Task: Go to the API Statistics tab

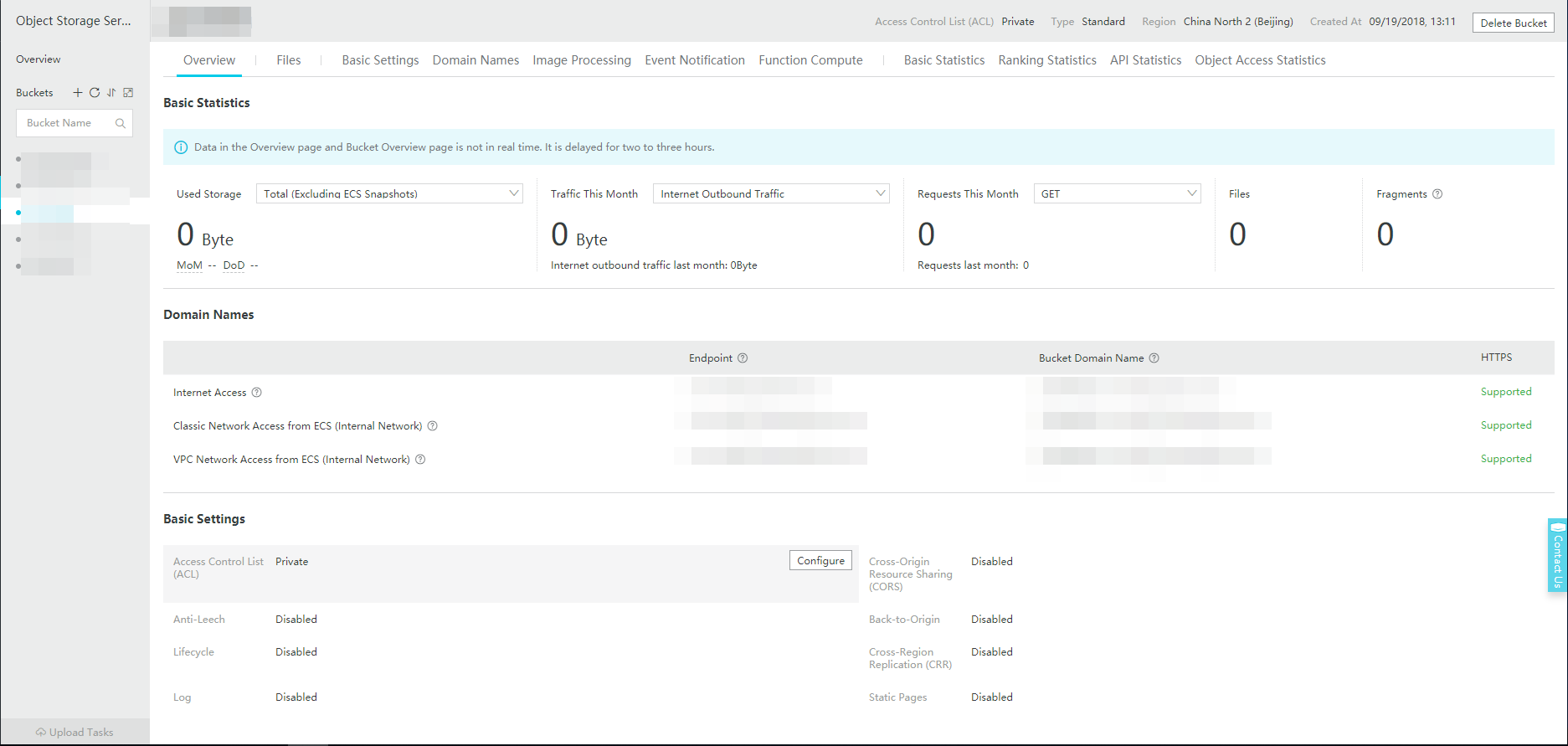Action: pyautogui.click(x=1145, y=60)
